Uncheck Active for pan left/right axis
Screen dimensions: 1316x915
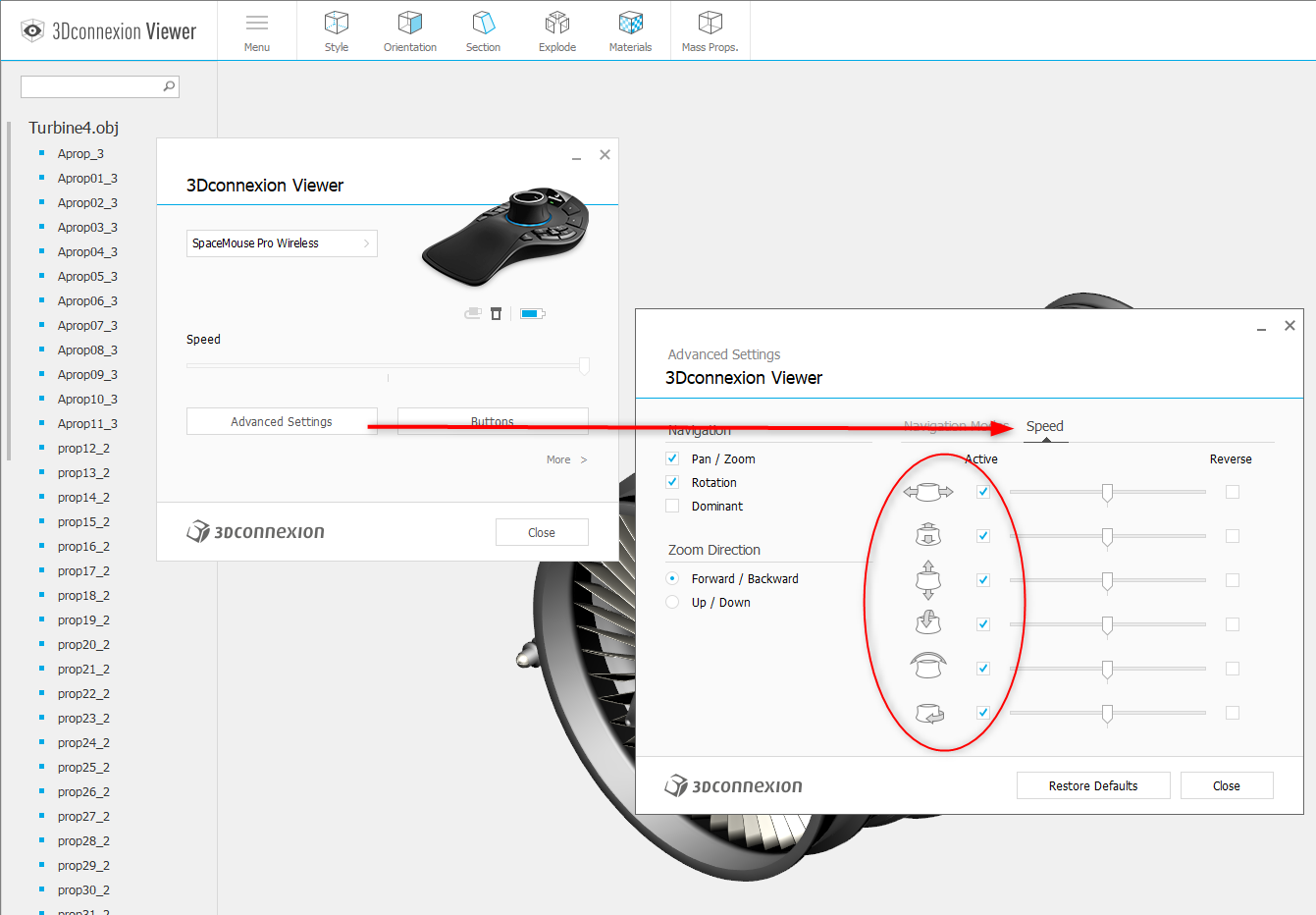[x=983, y=492]
